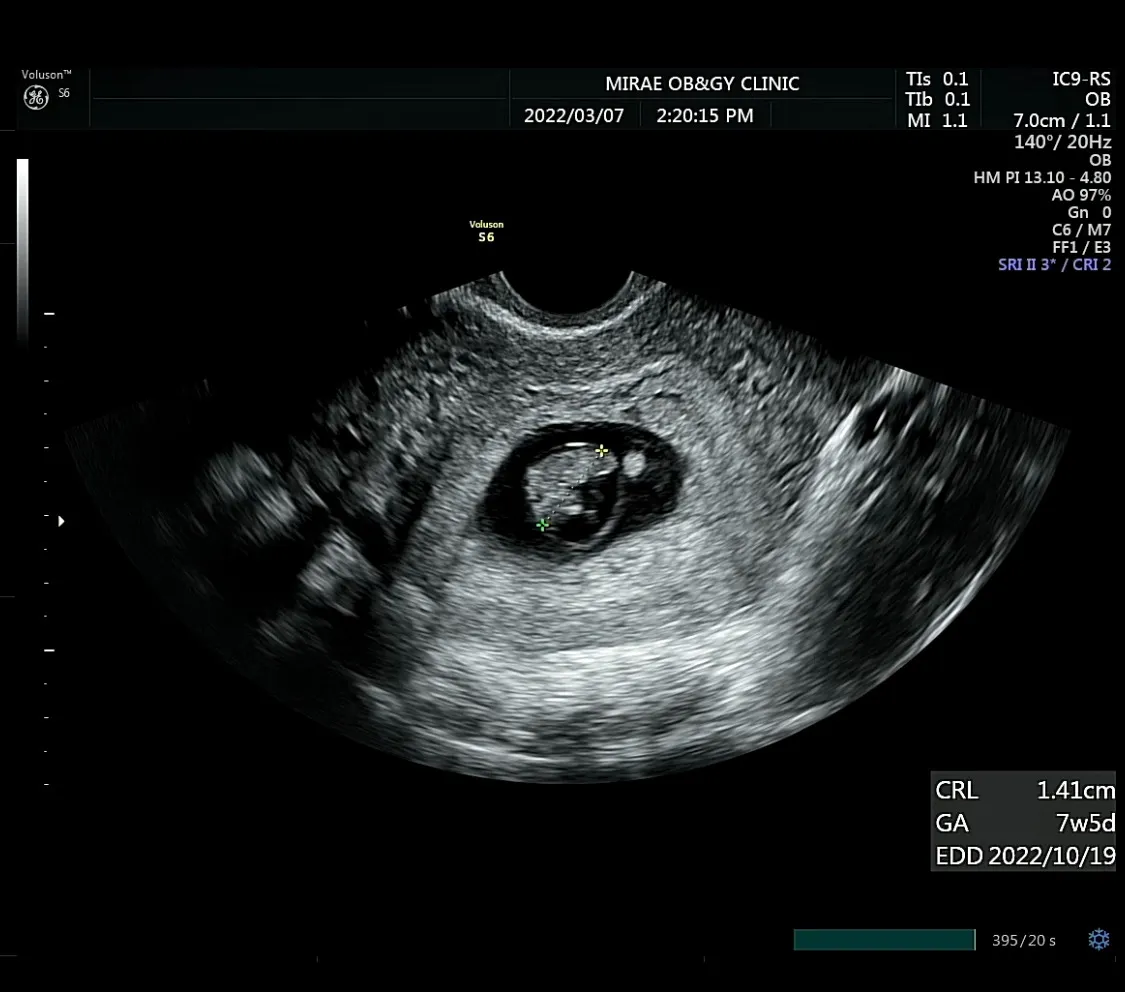Click the green caliper cross marker
Screen dimensions: 1125x992
point(543,525)
